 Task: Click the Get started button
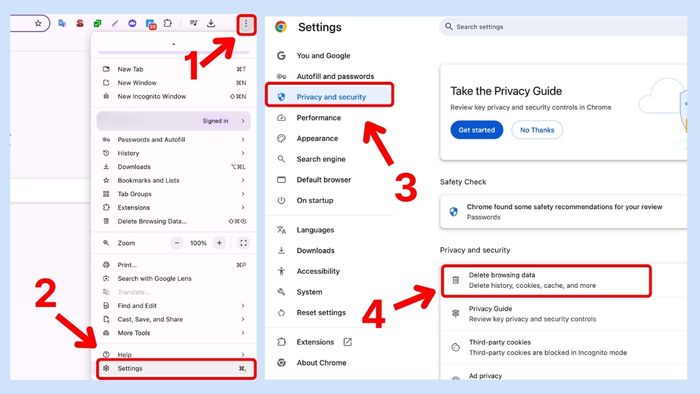click(476, 130)
